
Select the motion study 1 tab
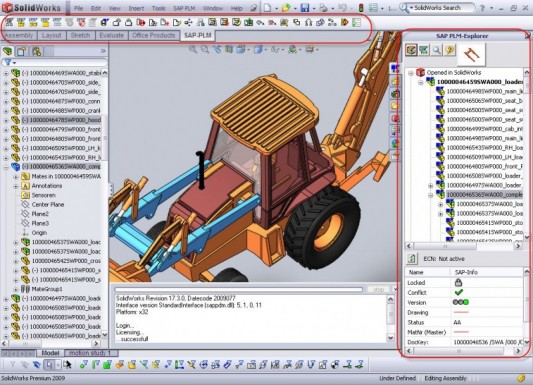click(x=90, y=353)
